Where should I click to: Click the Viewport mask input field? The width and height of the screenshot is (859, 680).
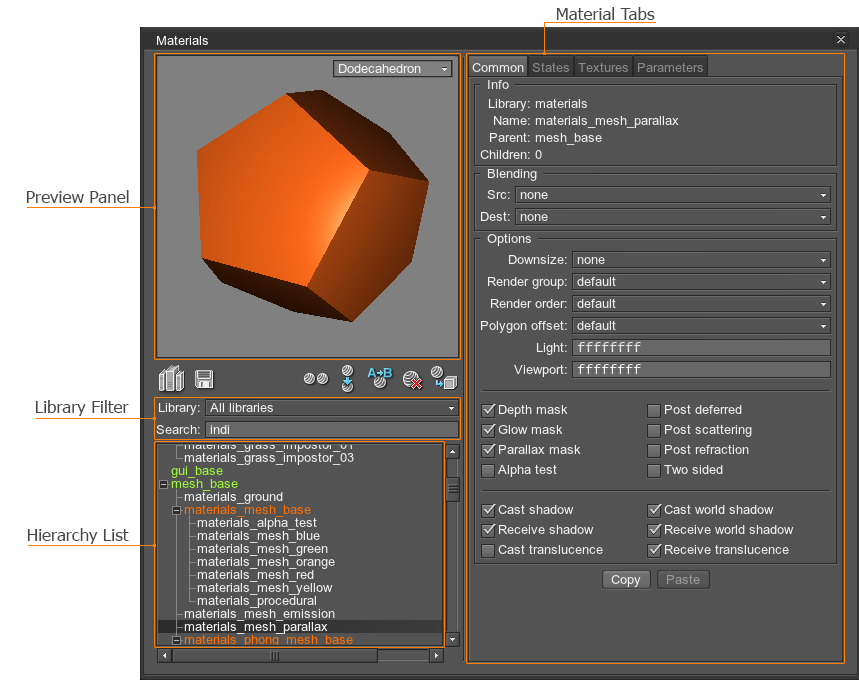pos(701,369)
